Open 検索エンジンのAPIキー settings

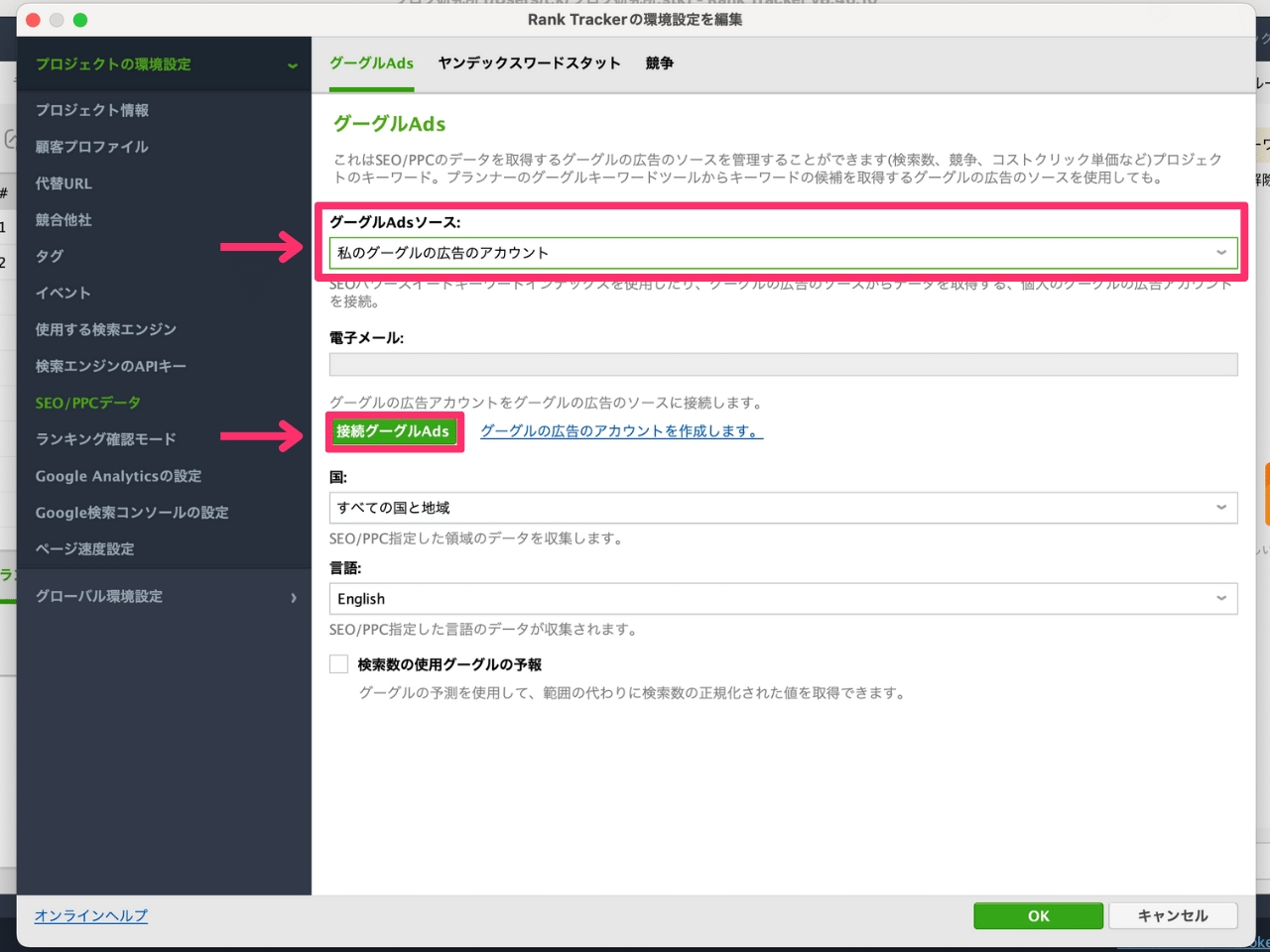point(111,366)
